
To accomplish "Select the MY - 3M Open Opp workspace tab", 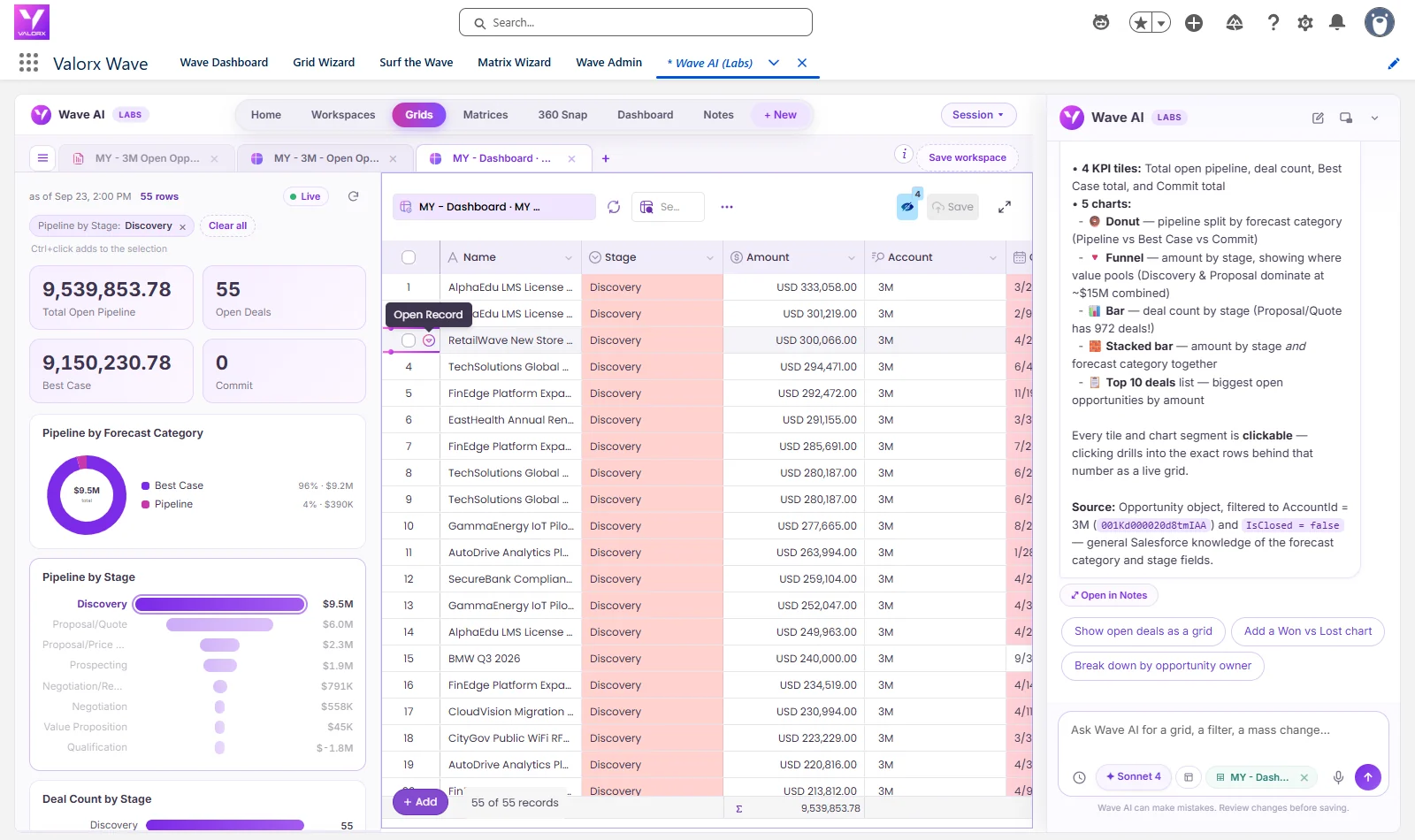I will 147,158.
